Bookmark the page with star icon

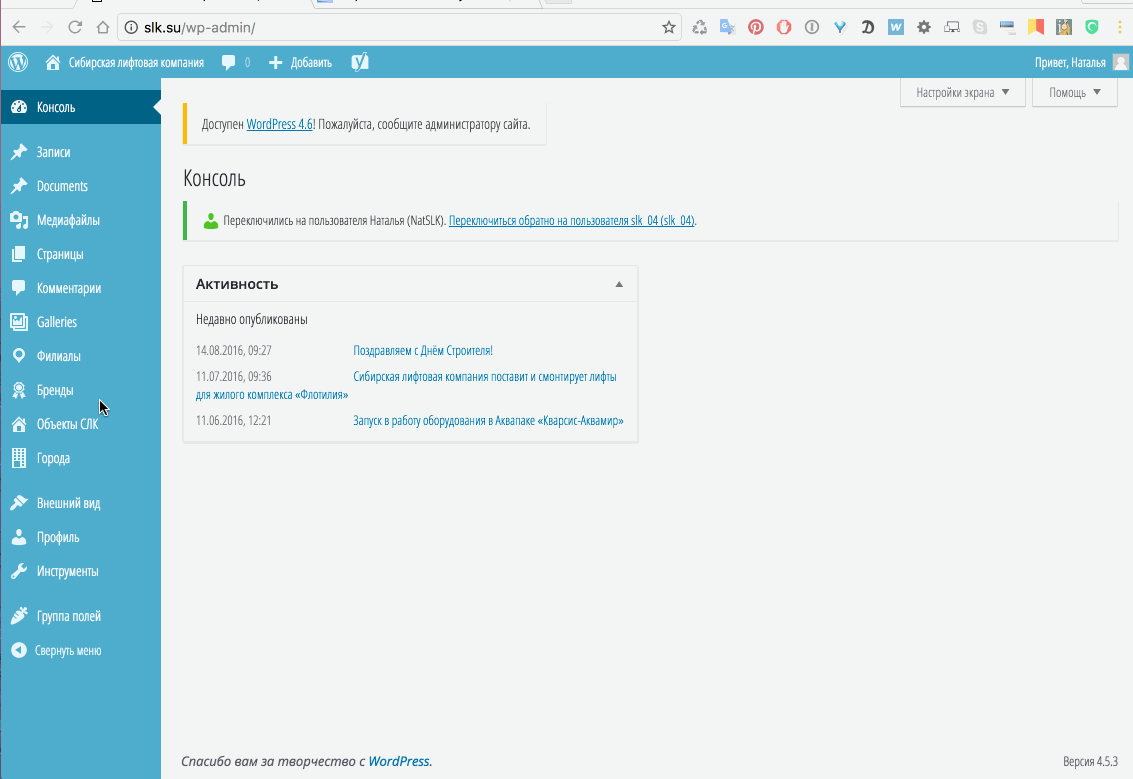(x=668, y=27)
